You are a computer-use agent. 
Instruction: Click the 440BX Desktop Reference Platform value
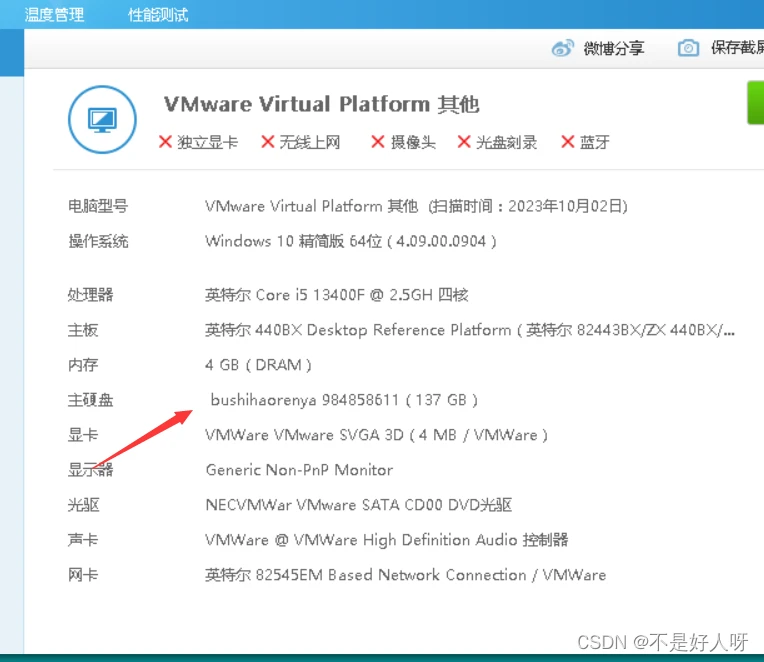[470, 330]
